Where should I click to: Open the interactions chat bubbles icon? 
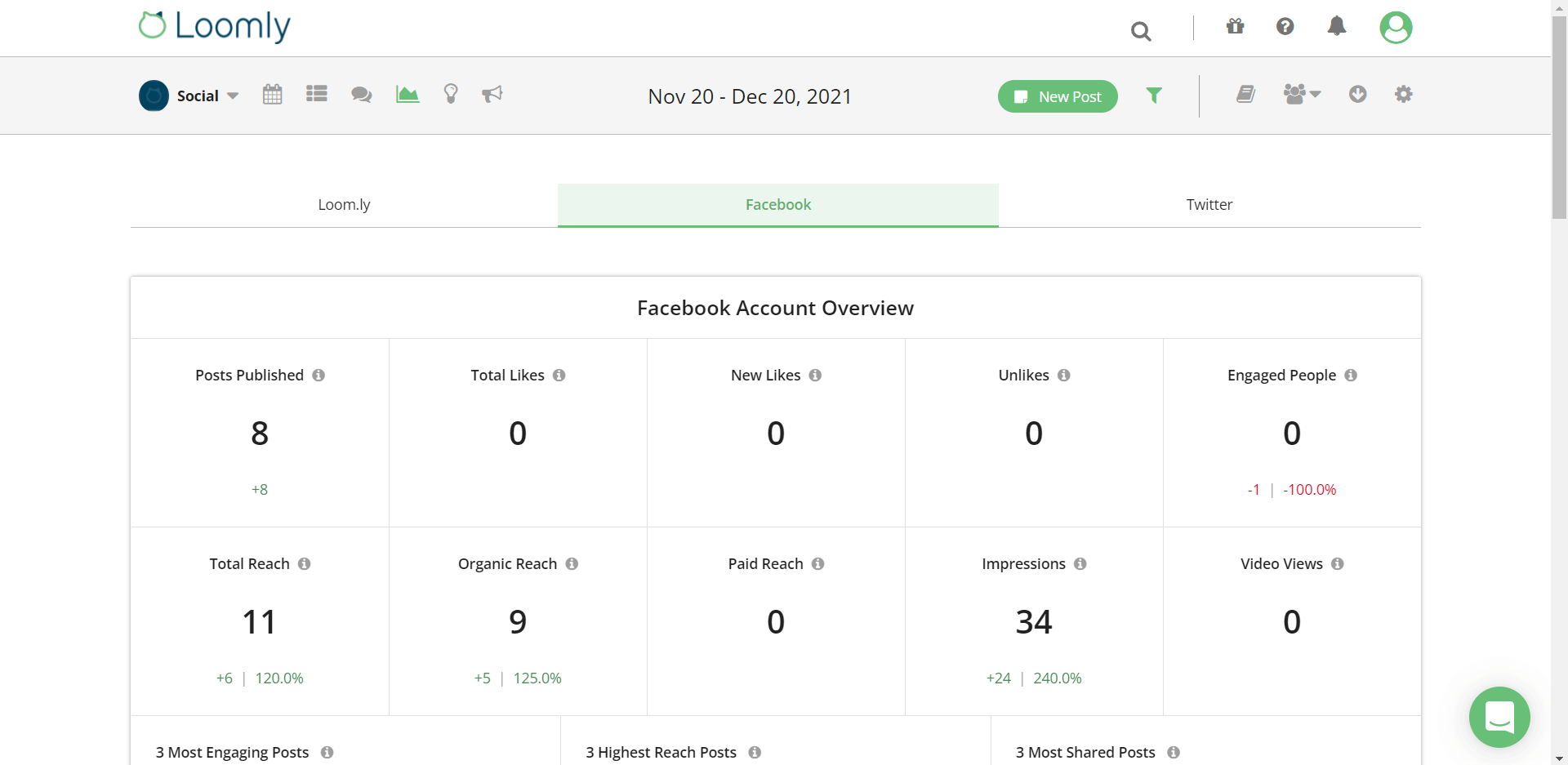click(x=362, y=95)
